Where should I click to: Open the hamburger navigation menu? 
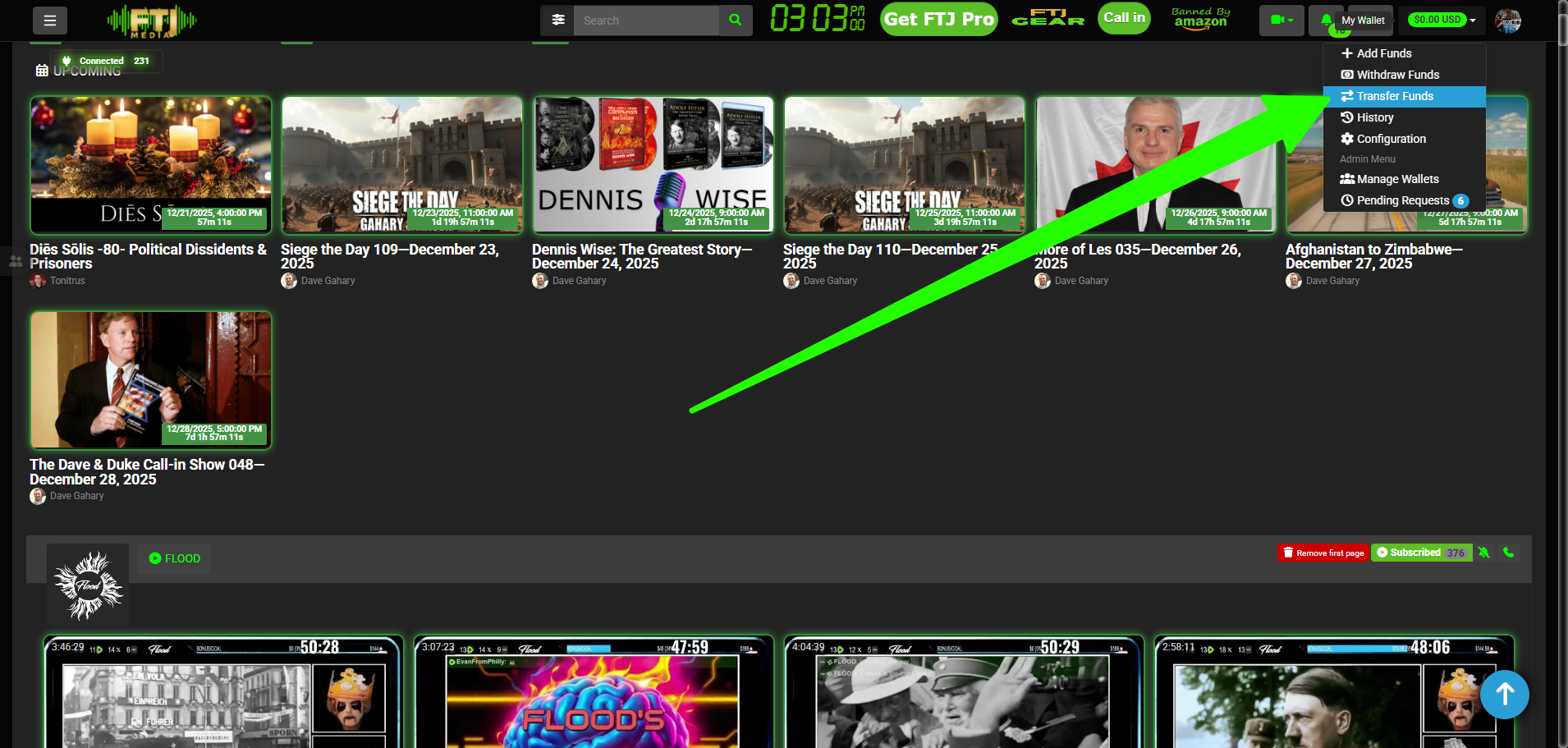pyautogui.click(x=50, y=21)
